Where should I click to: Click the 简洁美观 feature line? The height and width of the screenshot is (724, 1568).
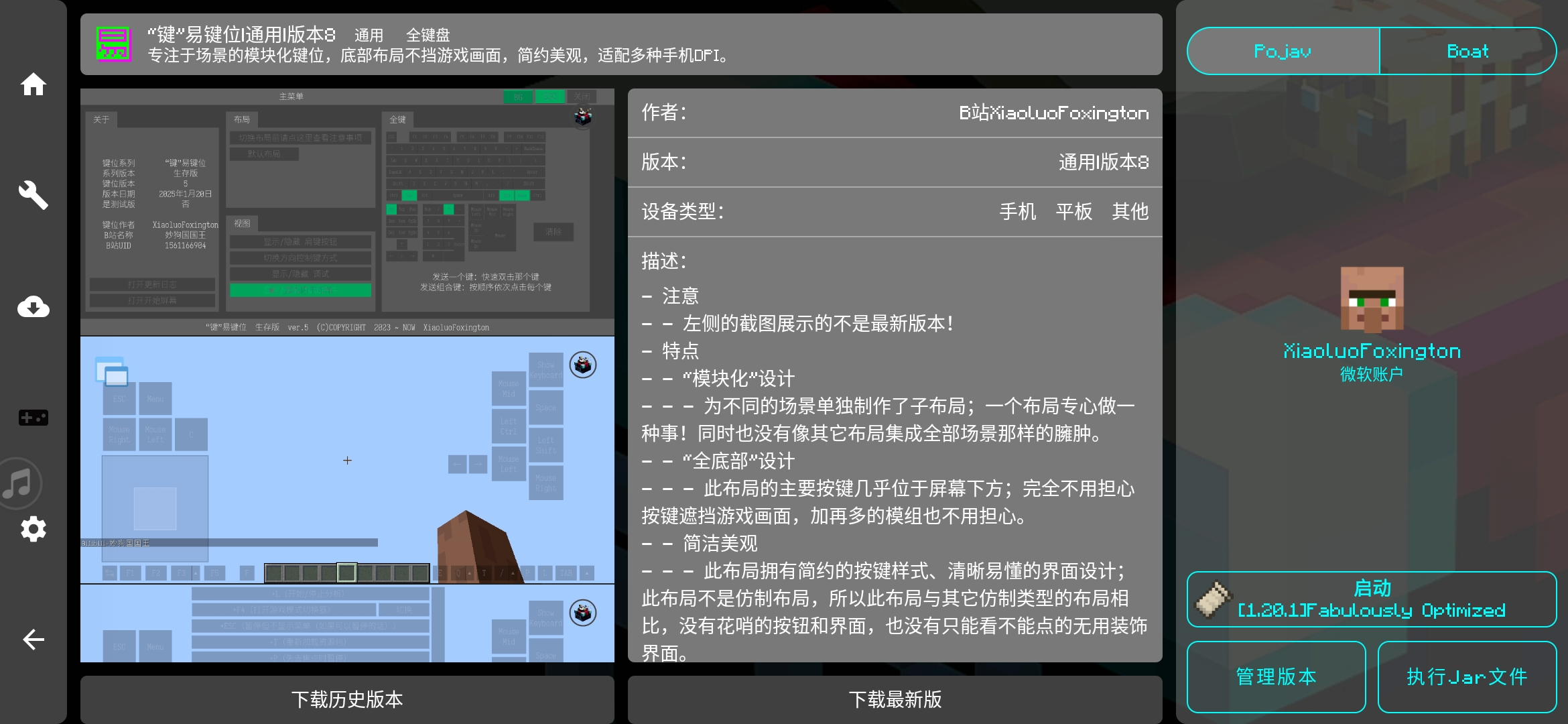700,543
